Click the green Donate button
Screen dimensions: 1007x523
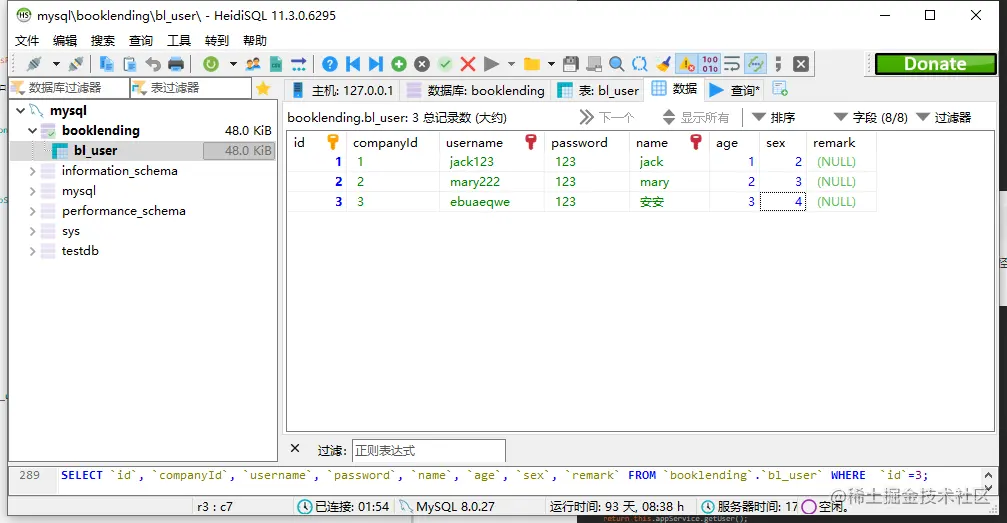pos(935,64)
